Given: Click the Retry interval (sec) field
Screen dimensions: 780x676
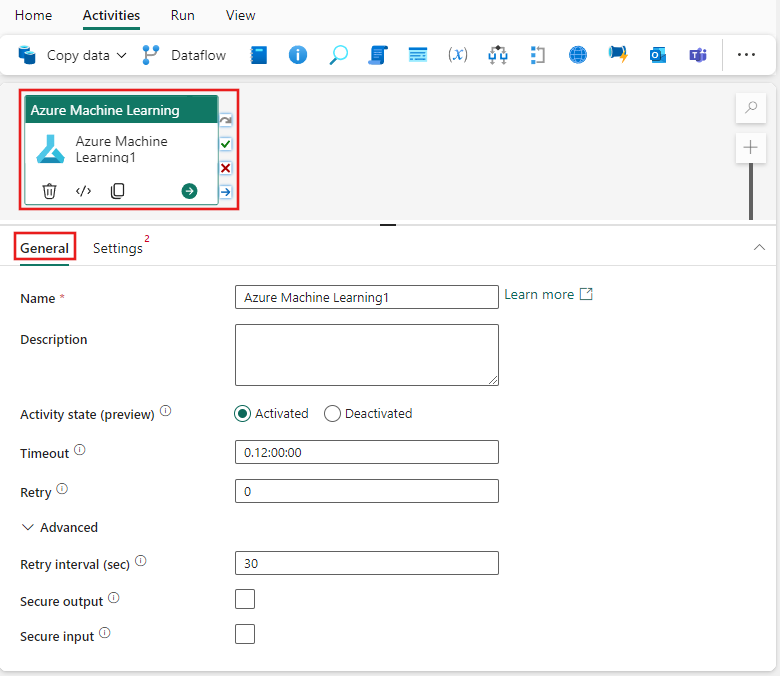Looking at the screenshot, I should (367, 563).
